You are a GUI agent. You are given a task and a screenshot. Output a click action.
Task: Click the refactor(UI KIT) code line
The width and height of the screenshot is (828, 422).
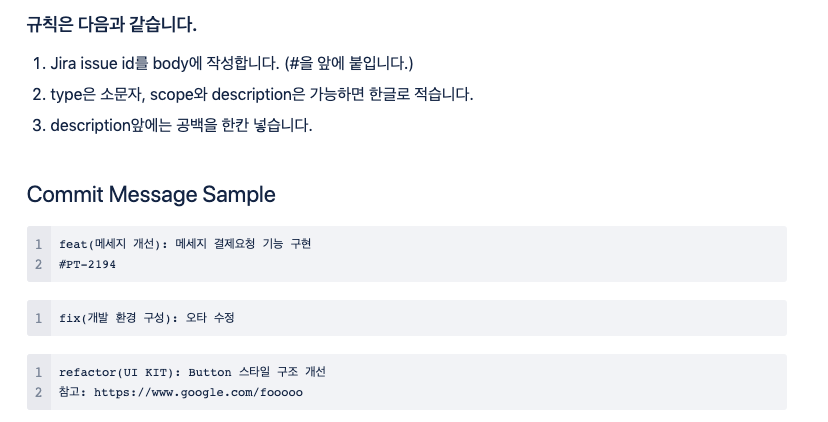(192, 372)
